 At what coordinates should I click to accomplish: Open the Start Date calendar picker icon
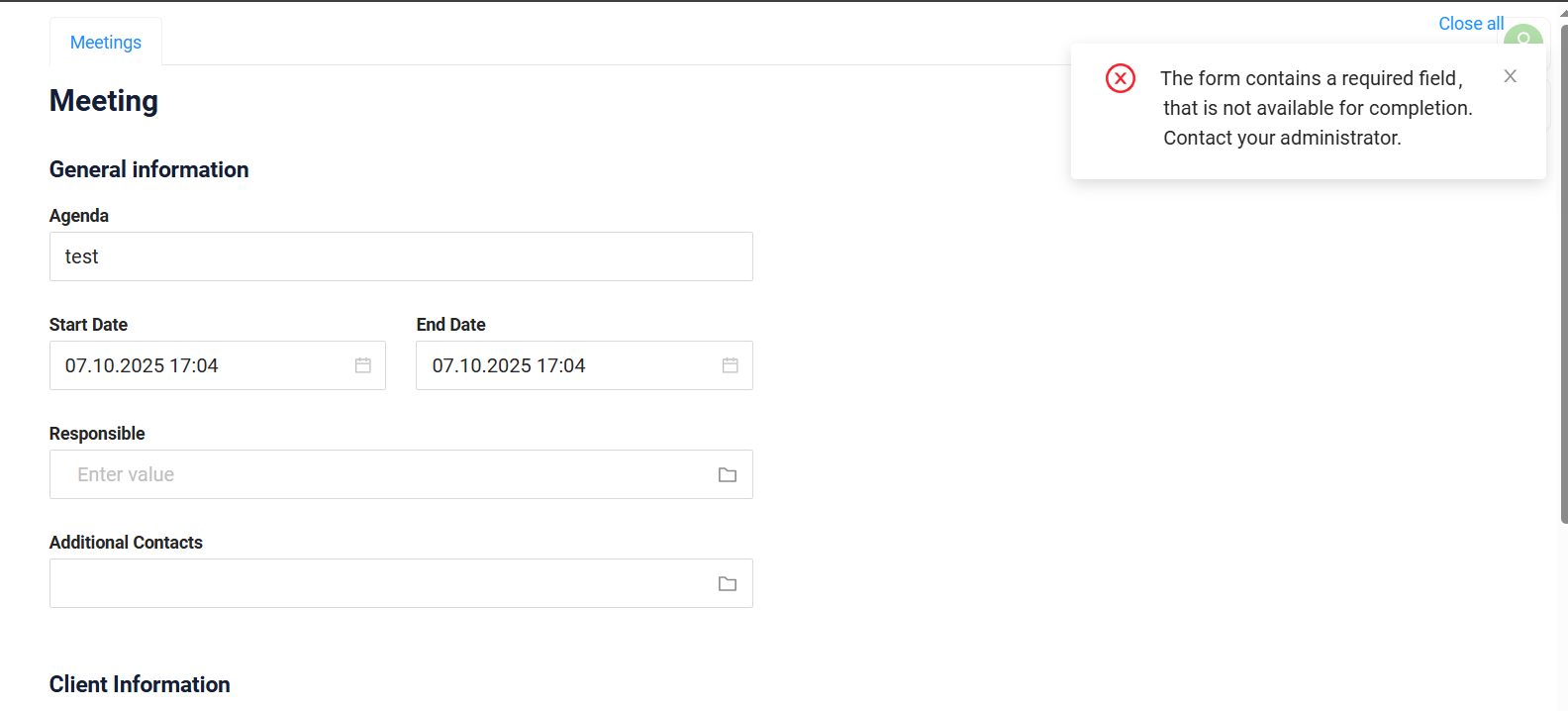point(363,365)
